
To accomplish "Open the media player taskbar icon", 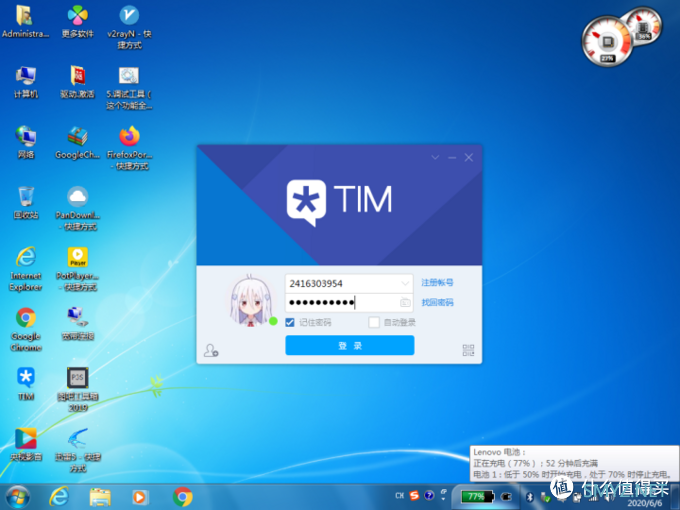I will (x=140, y=497).
